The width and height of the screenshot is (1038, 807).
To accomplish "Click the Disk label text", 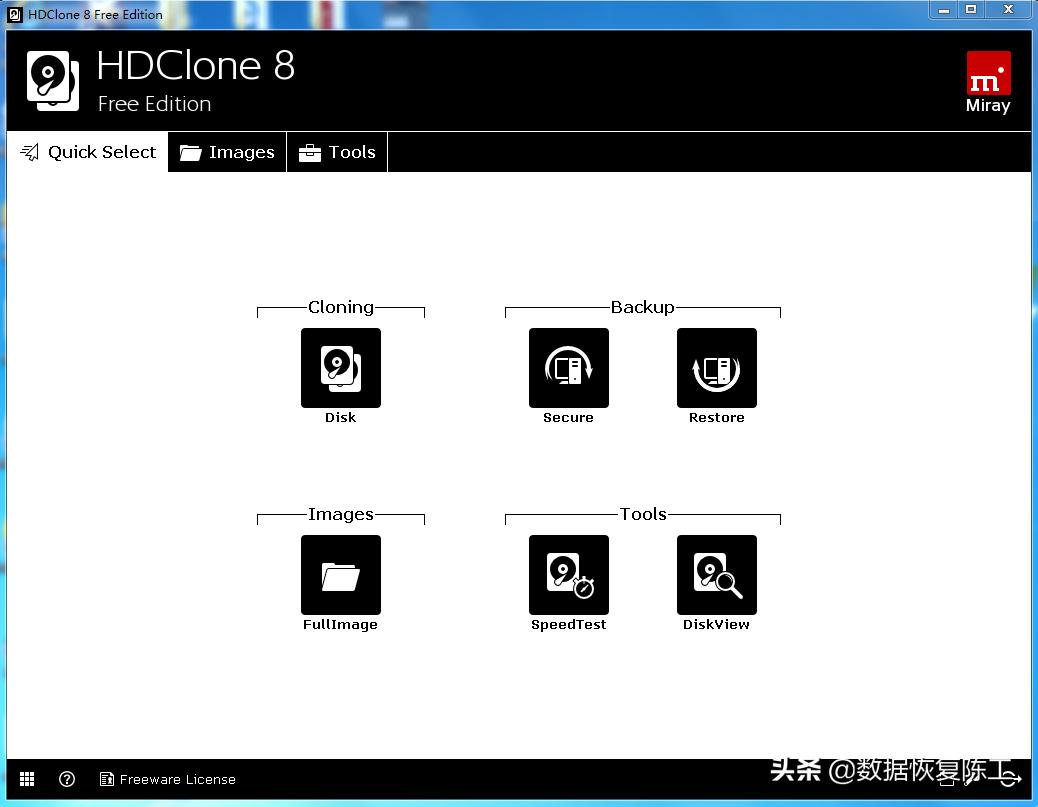I will tap(340, 418).
